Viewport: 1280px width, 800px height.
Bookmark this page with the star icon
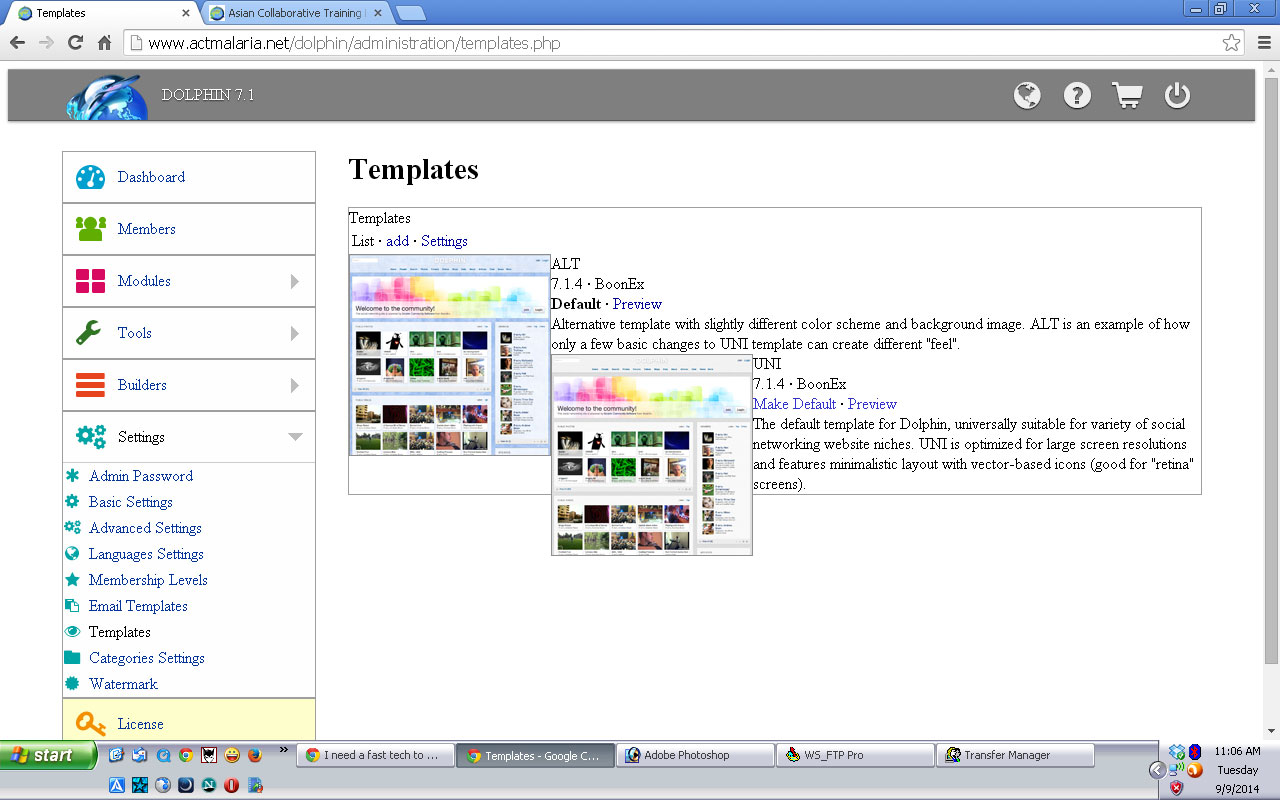[1231, 43]
